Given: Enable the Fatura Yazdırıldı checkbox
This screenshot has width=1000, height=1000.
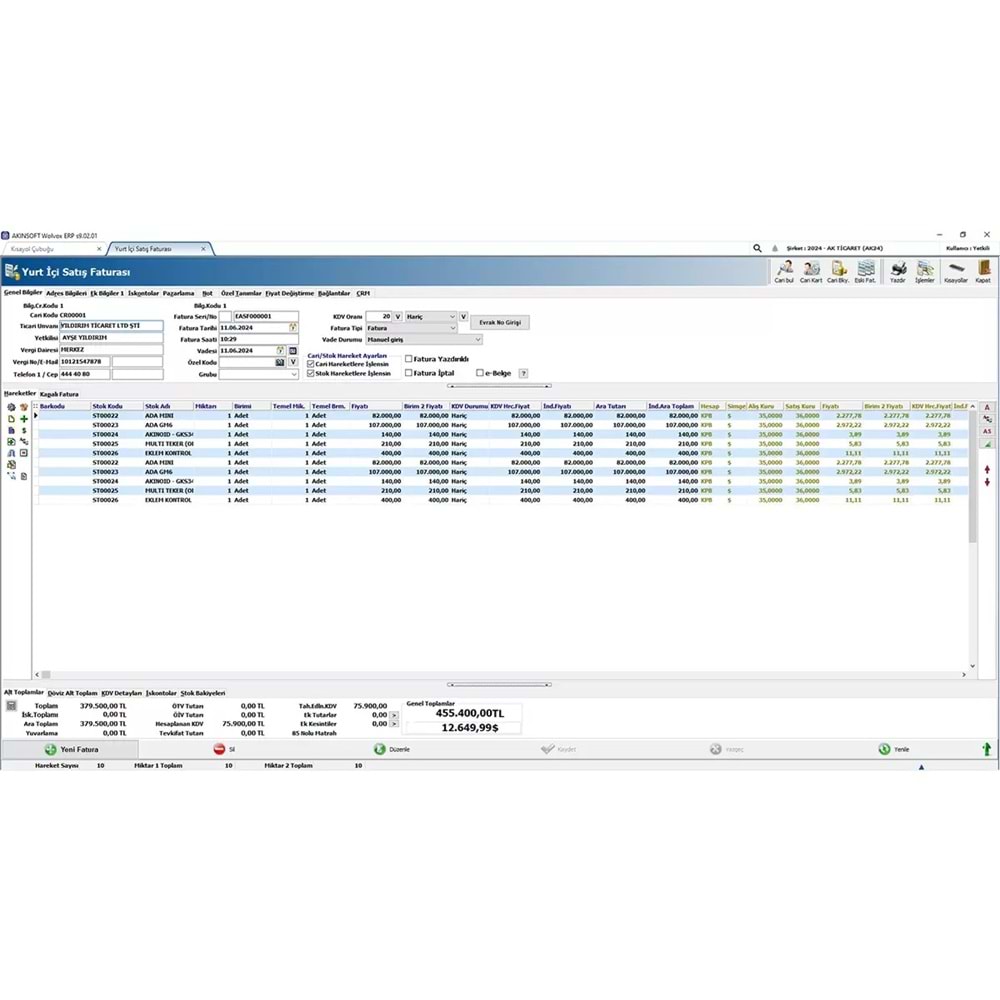Looking at the screenshot, I should (x=408, y=359).
